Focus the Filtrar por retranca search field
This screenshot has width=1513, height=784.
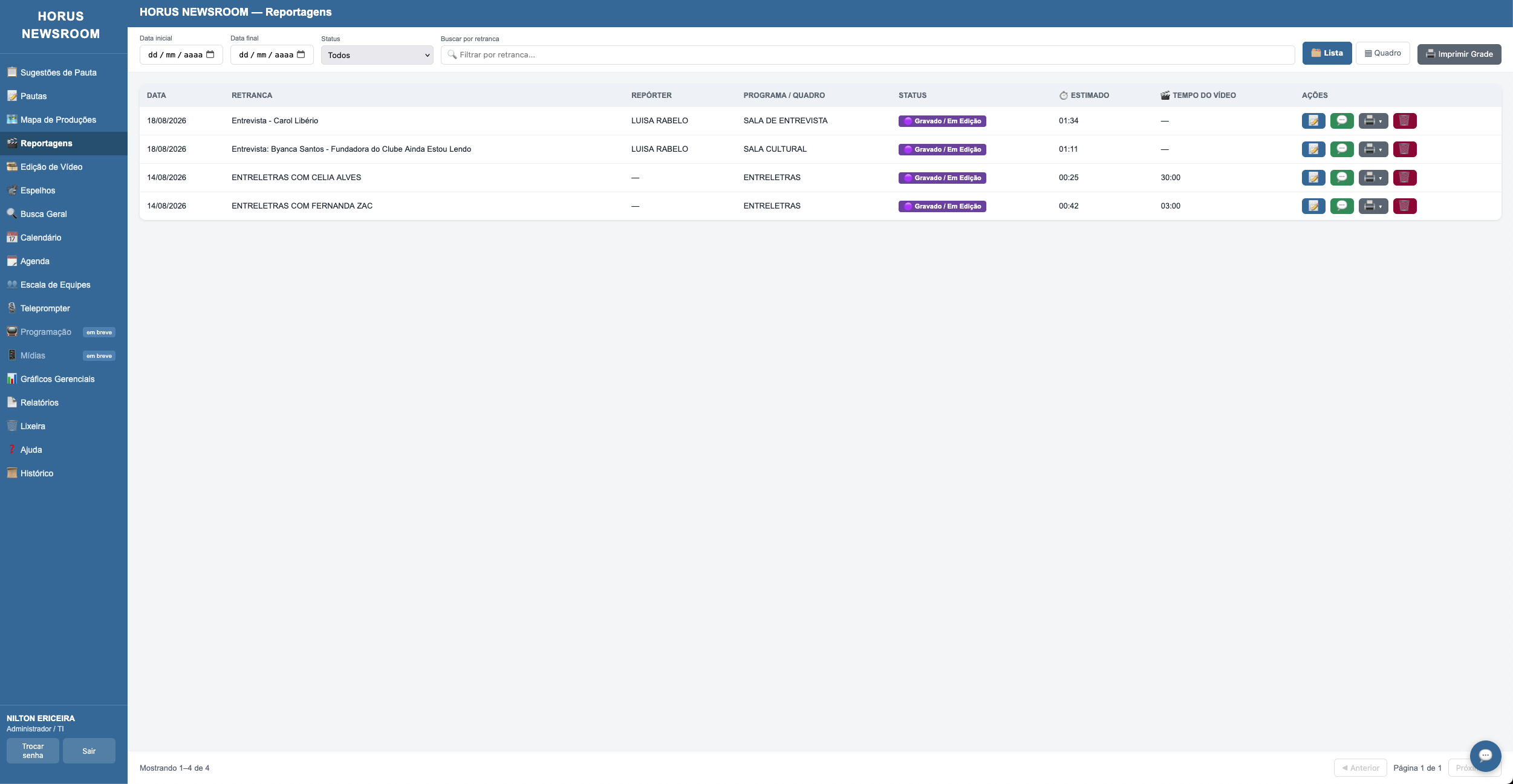coord(867,55)
